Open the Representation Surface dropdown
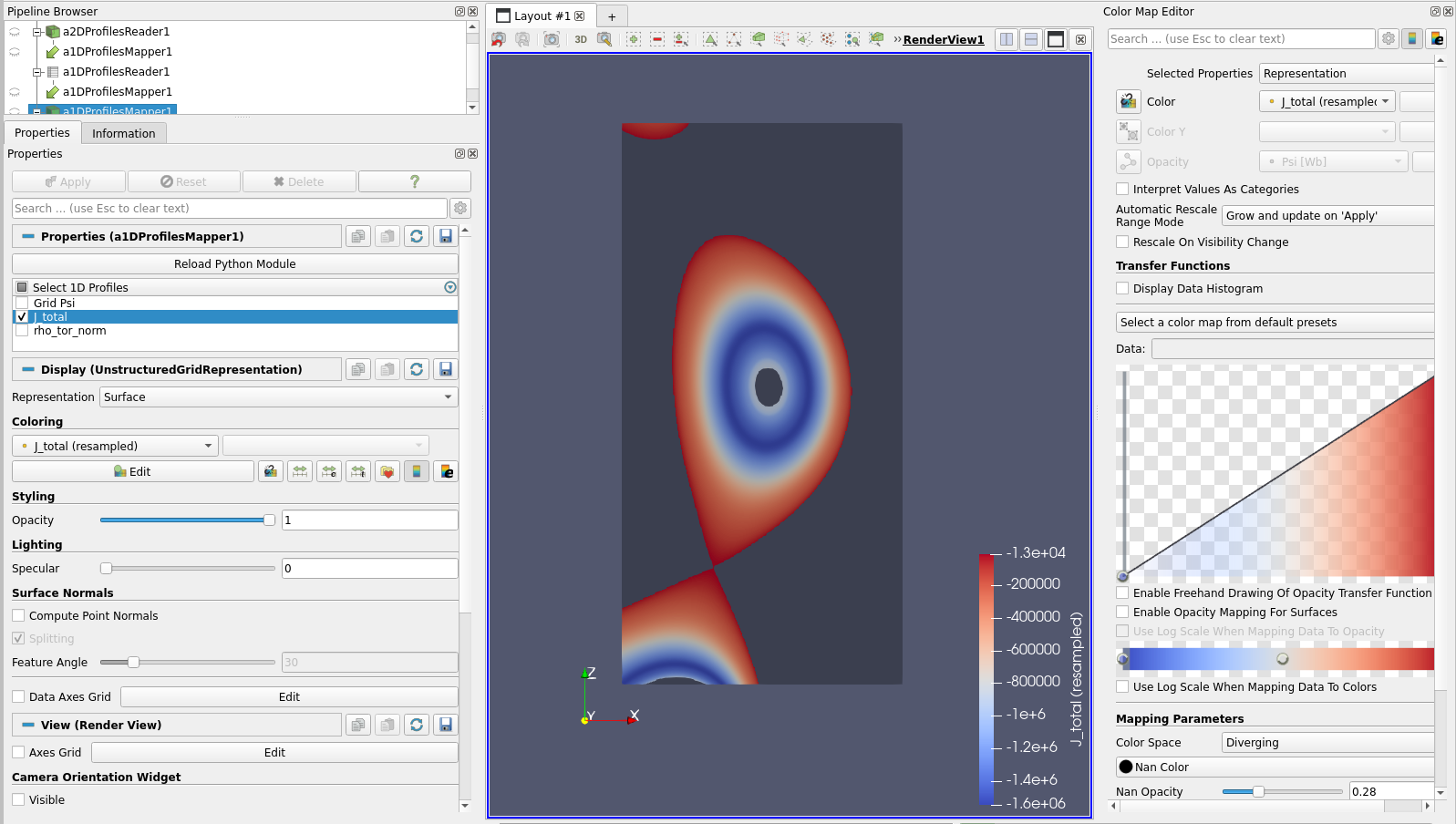Viewport: 1456px width, 824px height. coord(278,397)
